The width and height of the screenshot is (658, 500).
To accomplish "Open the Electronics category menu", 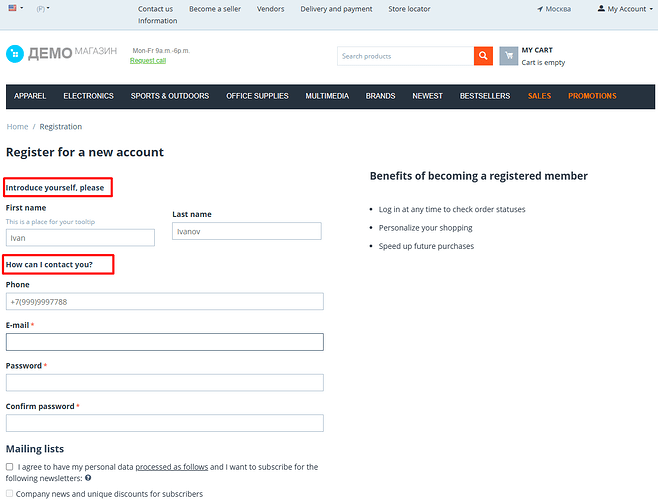I will (x=88, y=96).
